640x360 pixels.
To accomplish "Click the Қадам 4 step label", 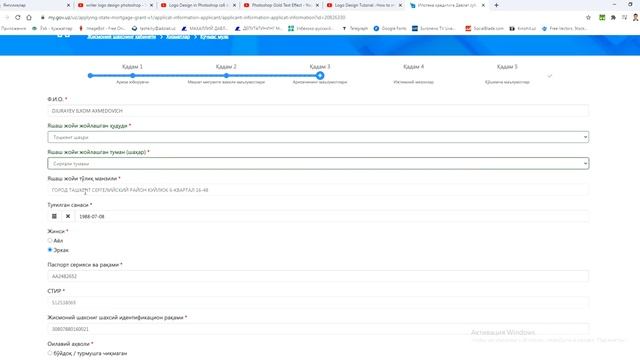I will coord(413,67).
